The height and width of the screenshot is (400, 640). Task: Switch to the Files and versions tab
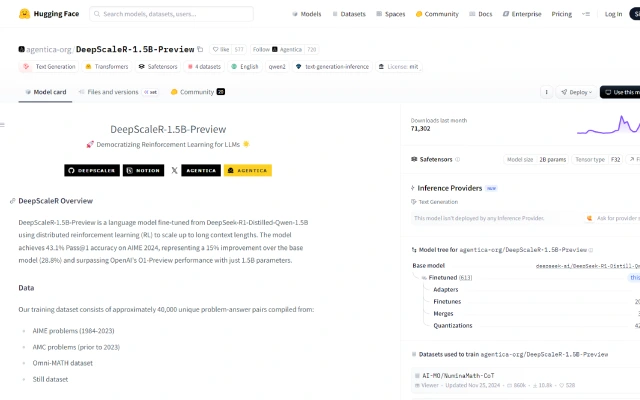point(118,92)
